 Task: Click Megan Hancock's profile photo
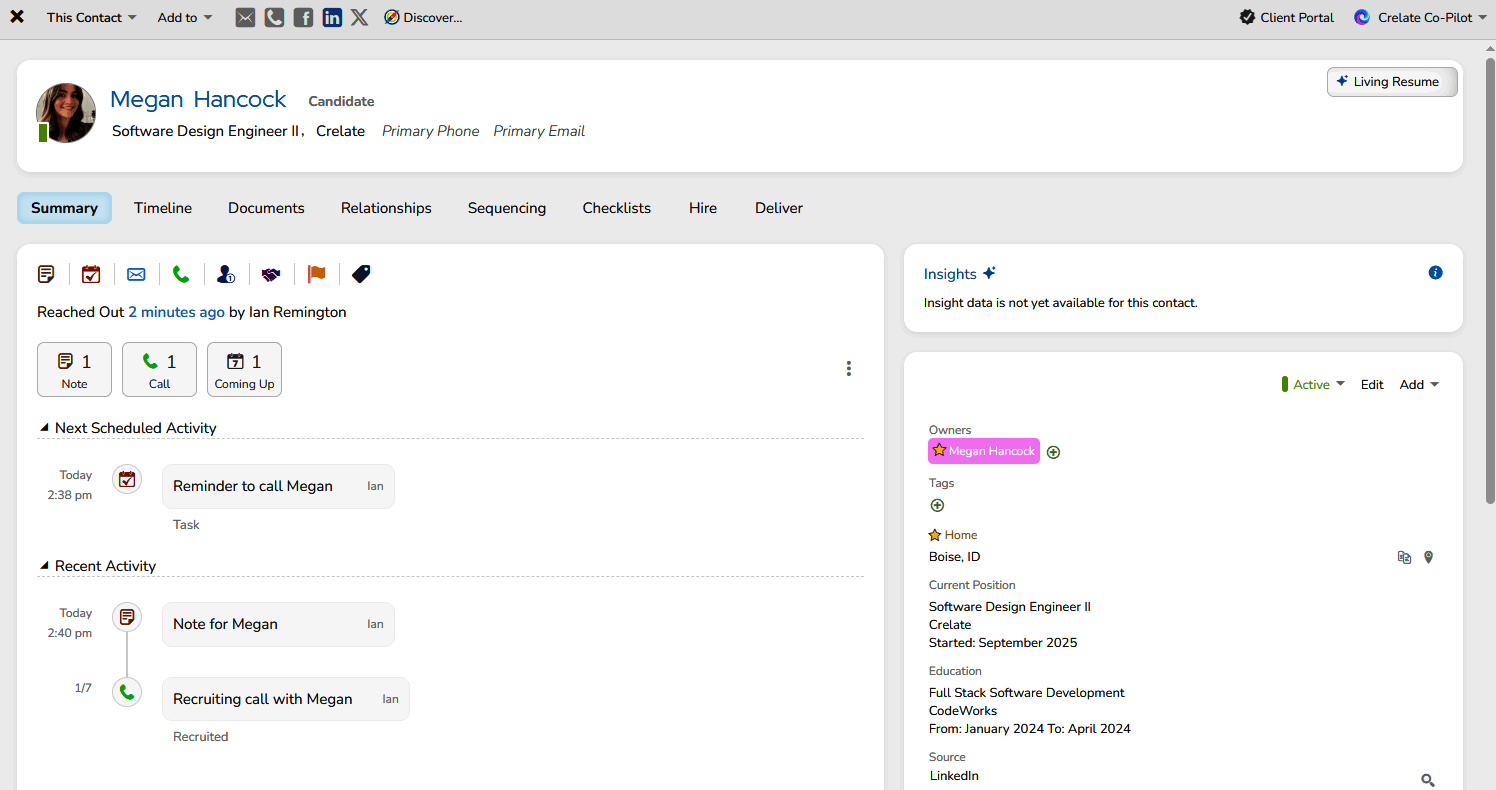point(67,112)
